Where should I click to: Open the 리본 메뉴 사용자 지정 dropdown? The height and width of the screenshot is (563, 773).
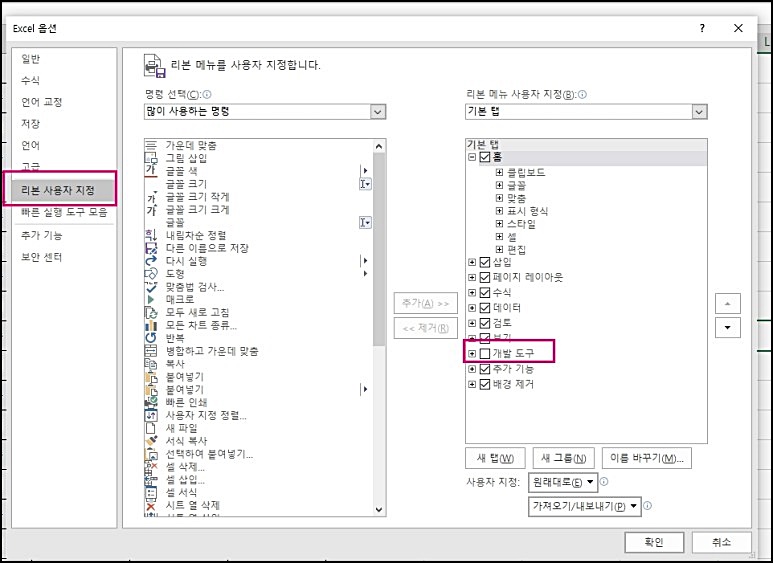pos(586,111)
